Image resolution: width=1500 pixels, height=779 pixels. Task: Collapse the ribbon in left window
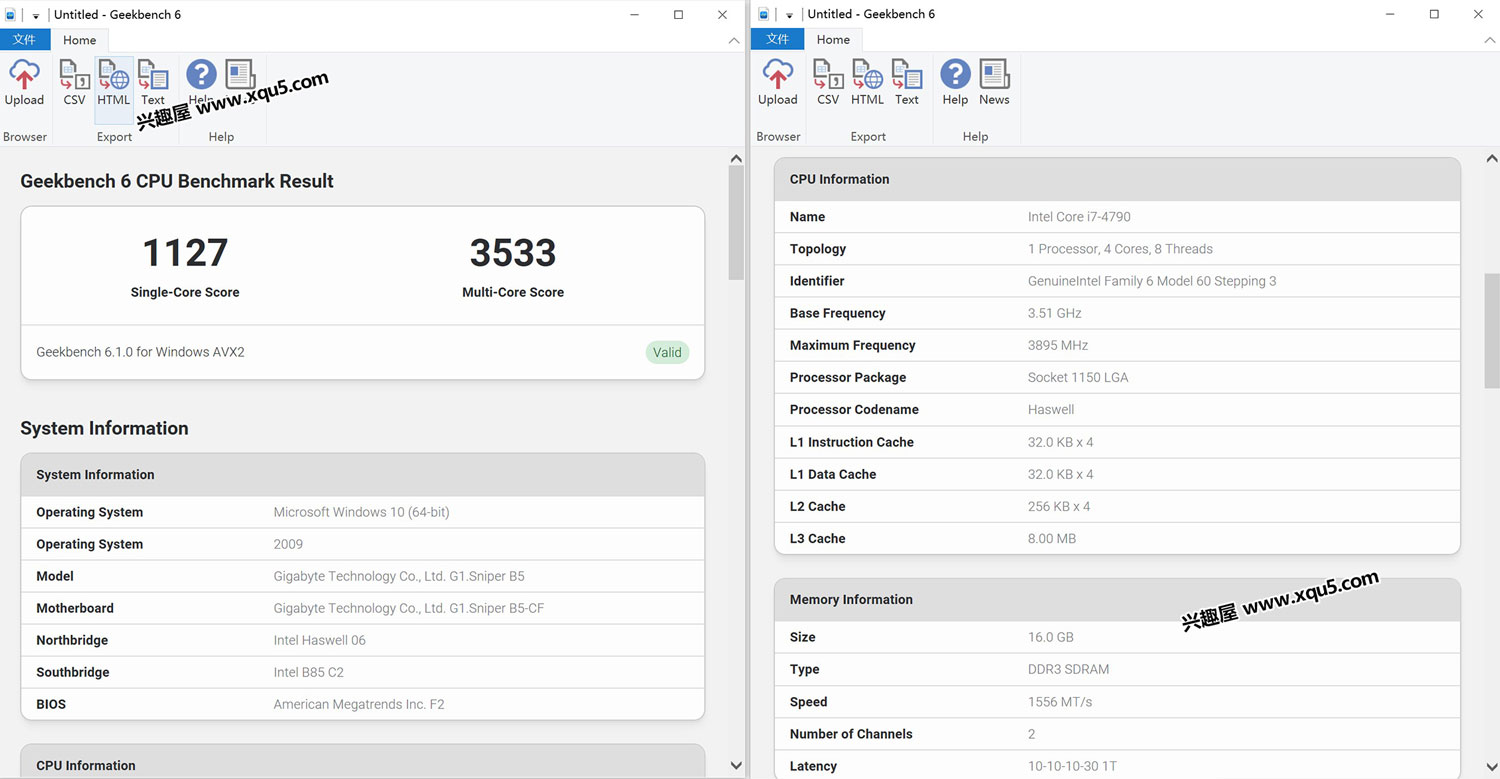734,41
